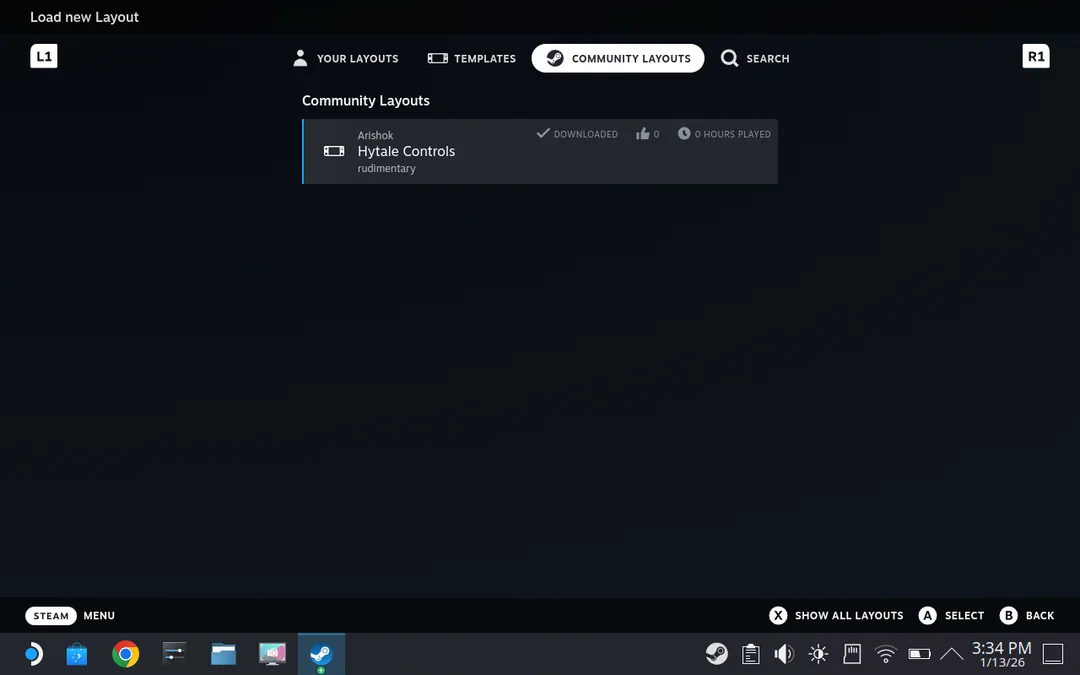Open the screen brightness tray icon

[x=818, y=654]
